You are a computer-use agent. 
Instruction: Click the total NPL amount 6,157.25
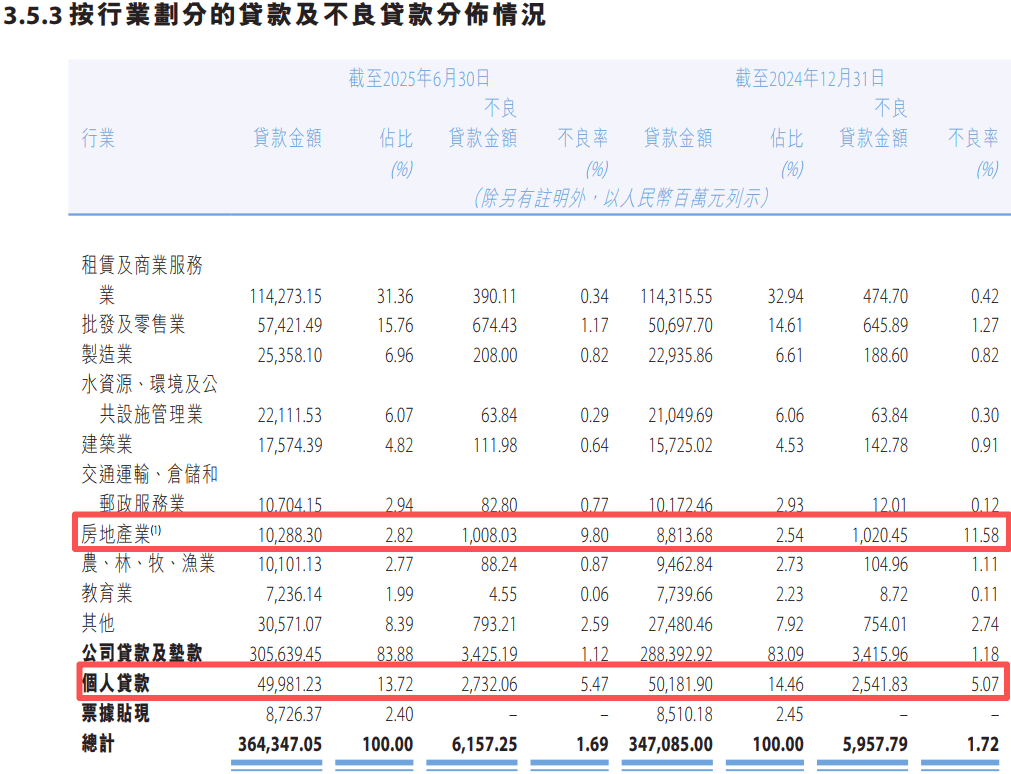pyautogui.click(x=477, y=745)
